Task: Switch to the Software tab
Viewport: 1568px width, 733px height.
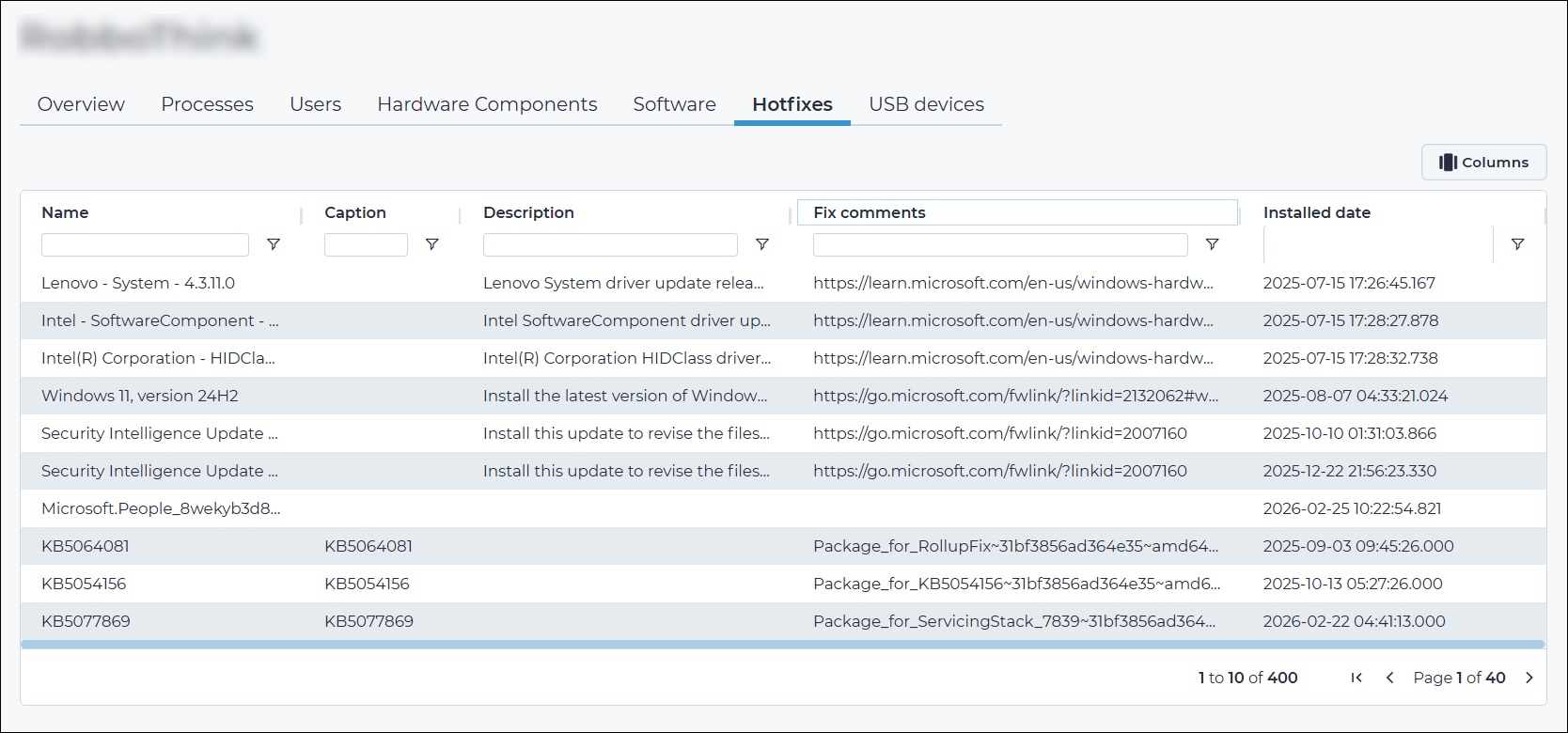Action: click(x=674, y=104)
